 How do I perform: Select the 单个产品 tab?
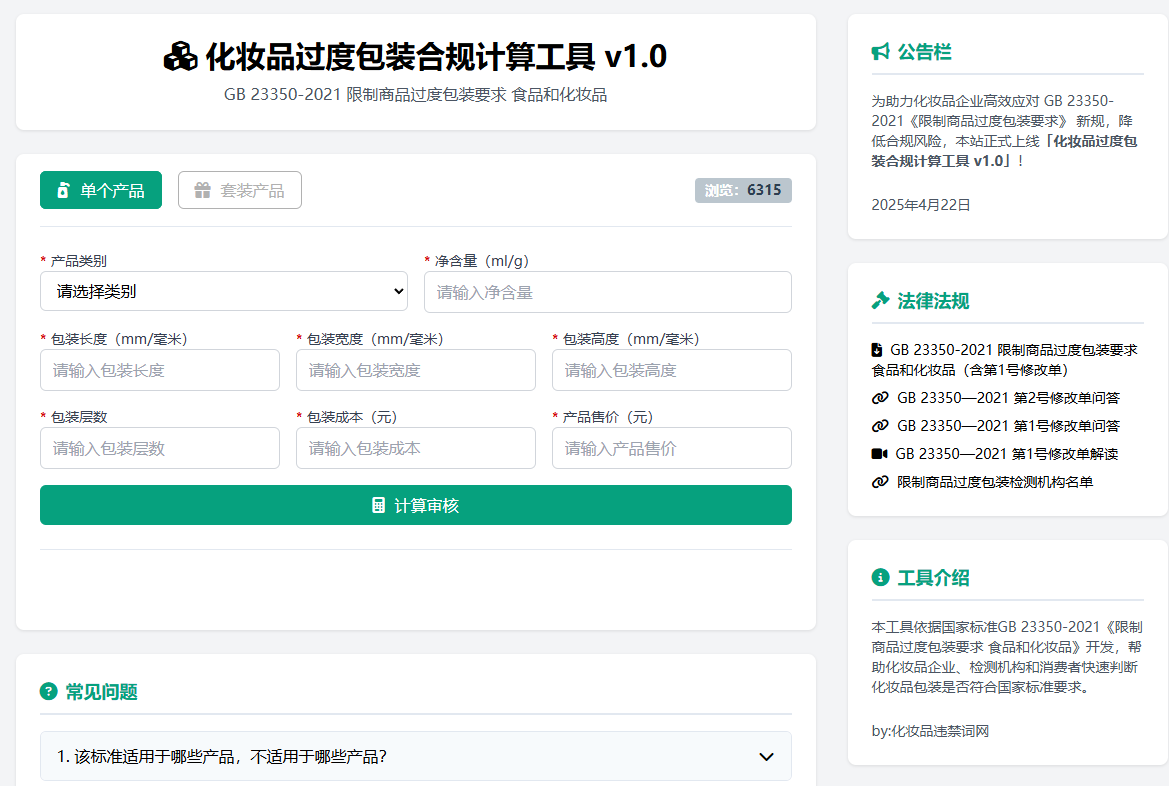pos(100,190)
